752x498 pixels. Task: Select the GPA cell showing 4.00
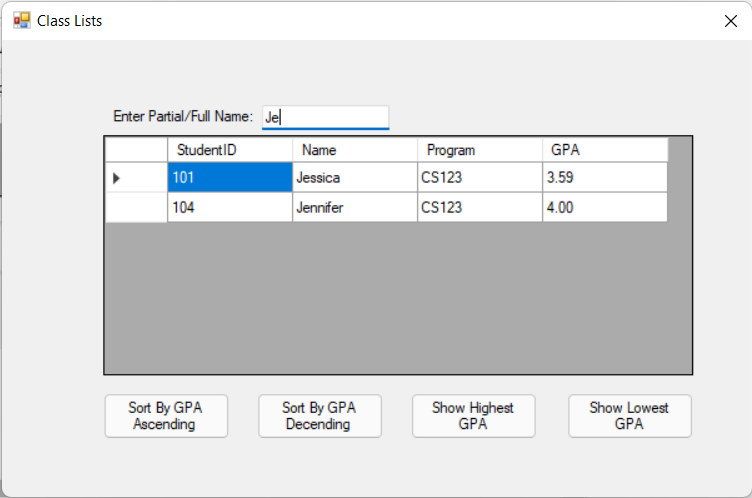(605, 208)
